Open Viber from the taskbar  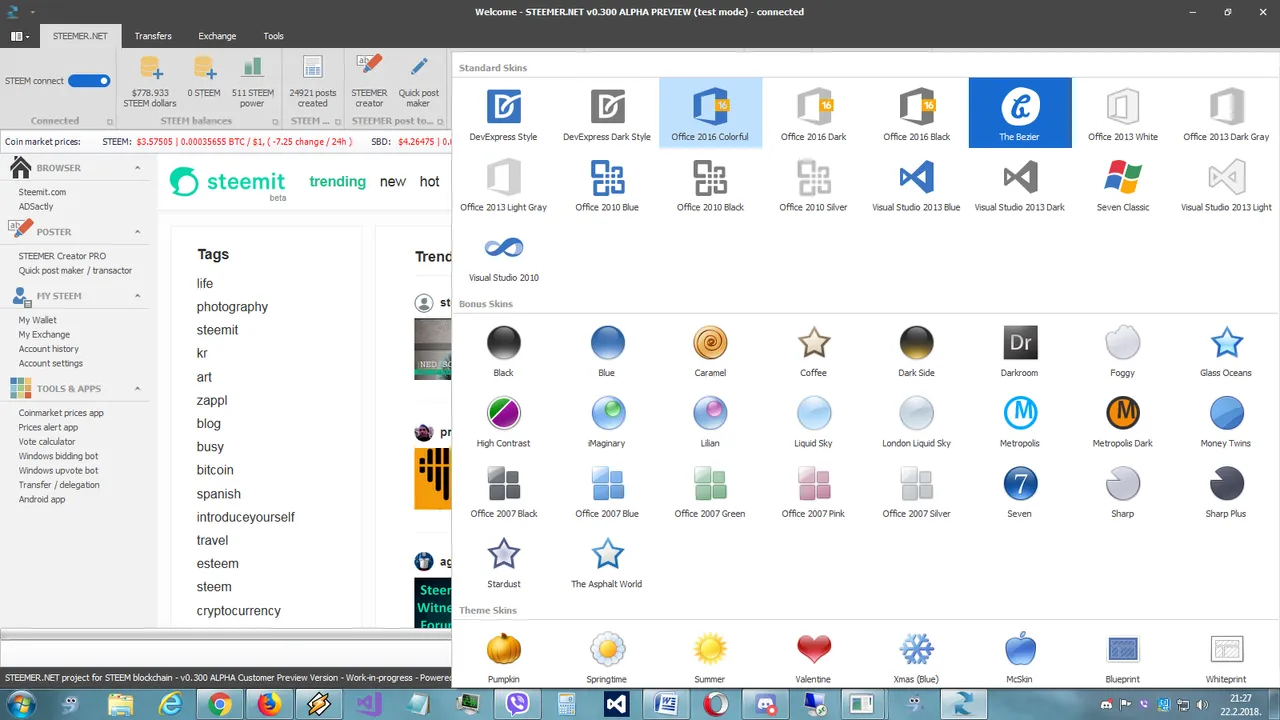(518, 704)
